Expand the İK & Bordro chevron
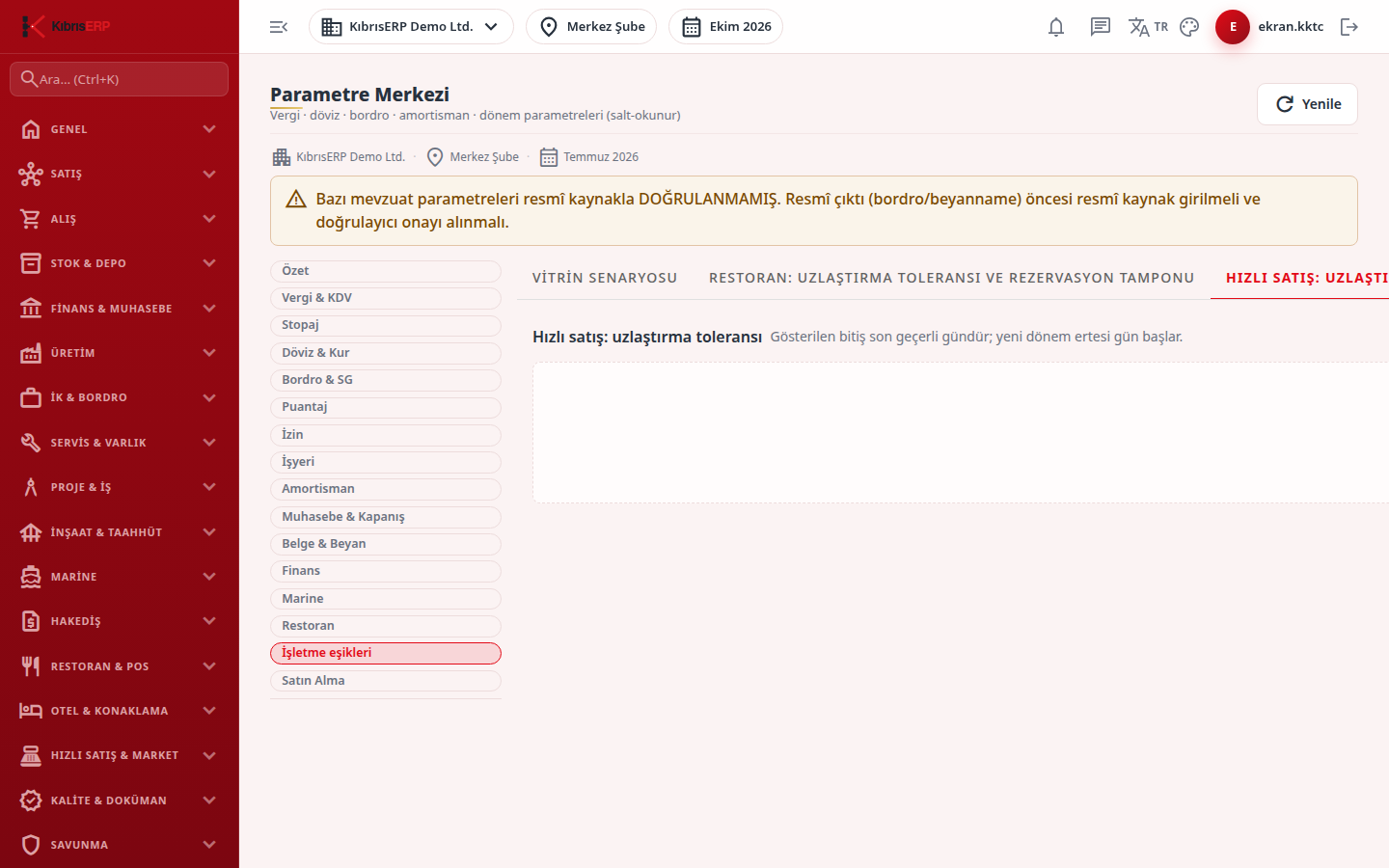The width and height of the screenshot is (1389, 868). coord(209,397)
